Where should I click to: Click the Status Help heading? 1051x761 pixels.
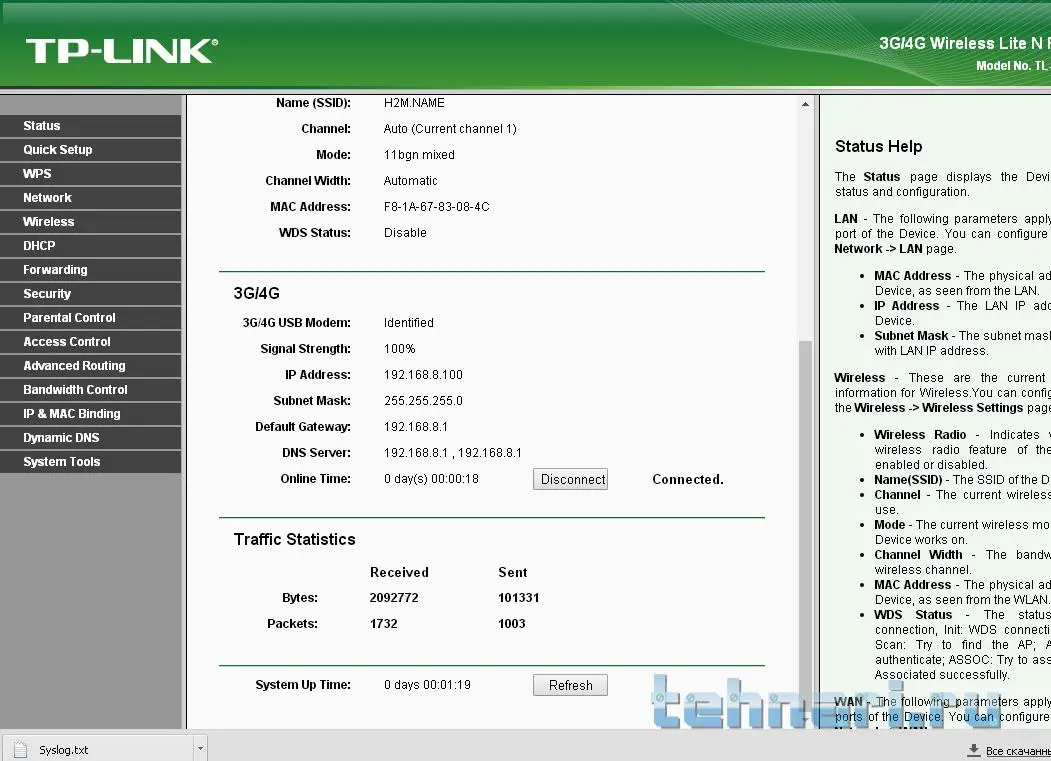pos(878,146)
